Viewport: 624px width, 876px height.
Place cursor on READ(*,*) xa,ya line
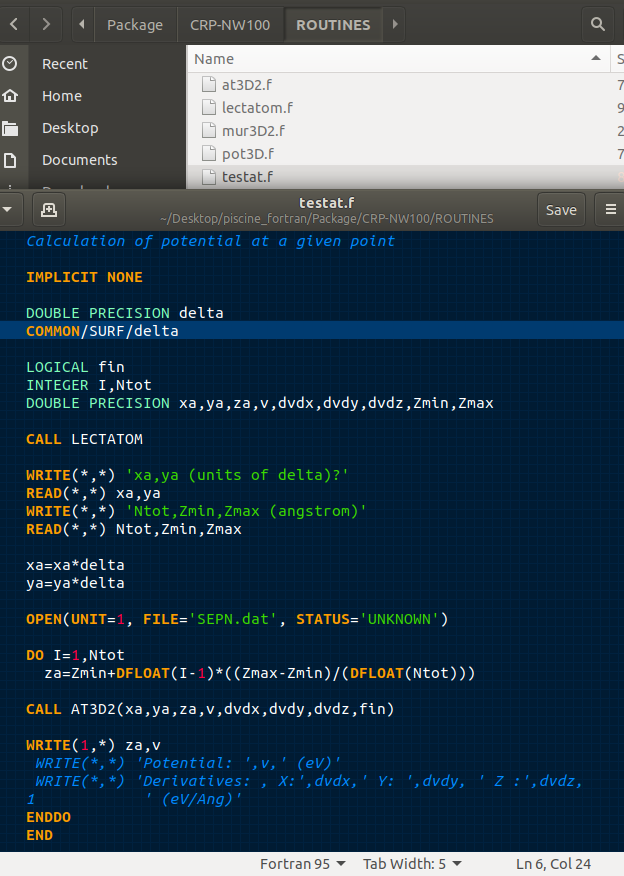pos(93,493)
